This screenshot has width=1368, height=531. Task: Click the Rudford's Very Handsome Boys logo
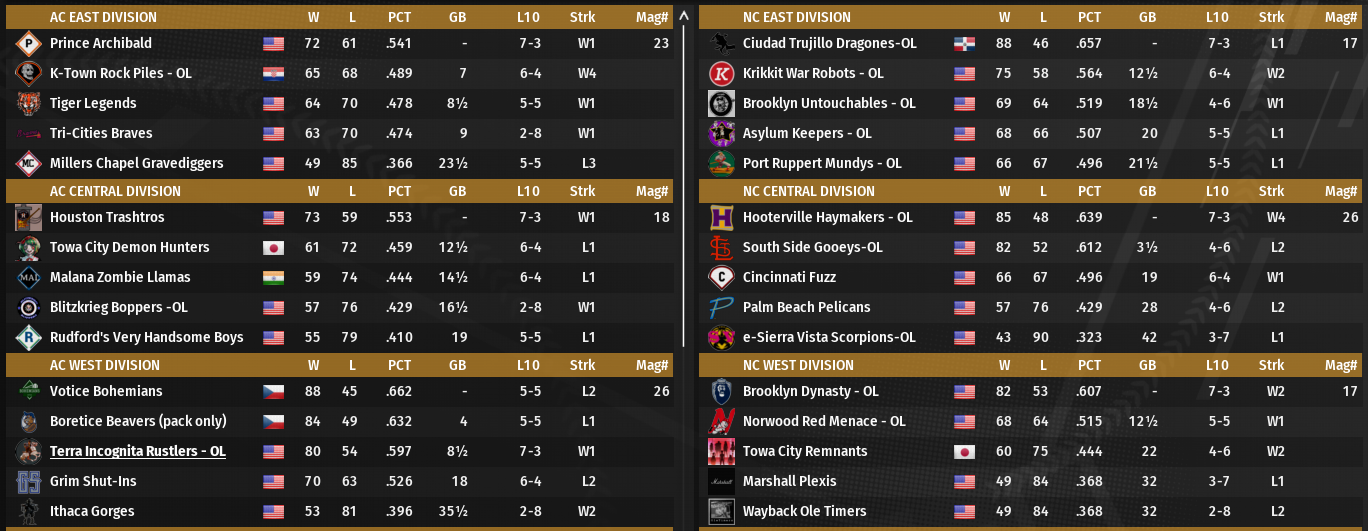pos(28,337)
